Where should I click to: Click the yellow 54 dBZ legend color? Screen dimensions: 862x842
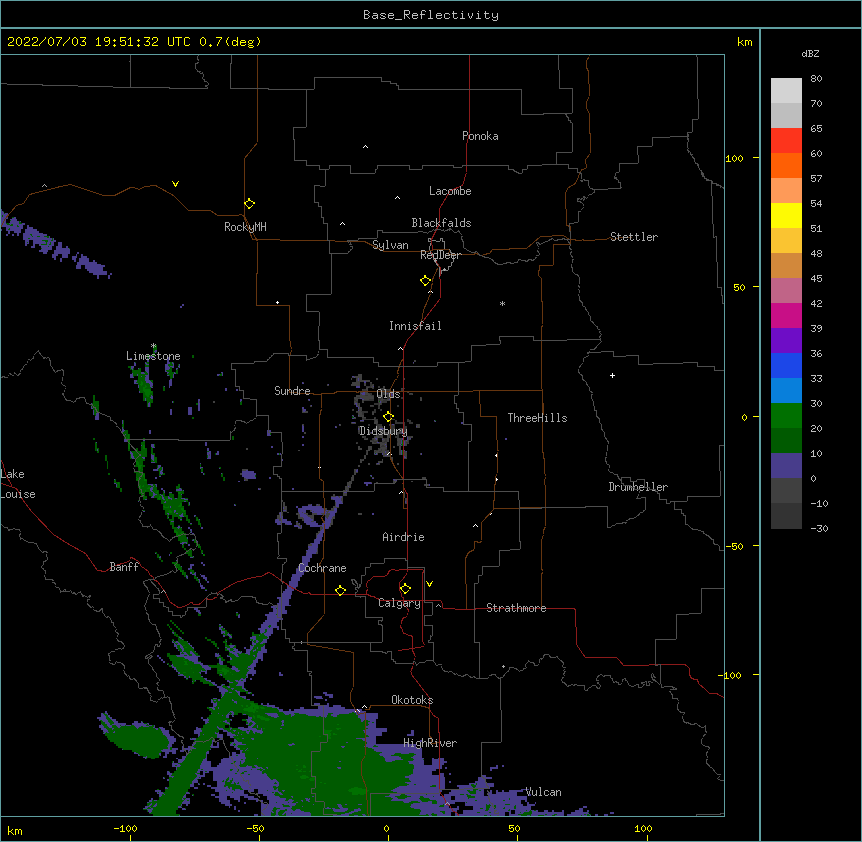click(786, 215)
